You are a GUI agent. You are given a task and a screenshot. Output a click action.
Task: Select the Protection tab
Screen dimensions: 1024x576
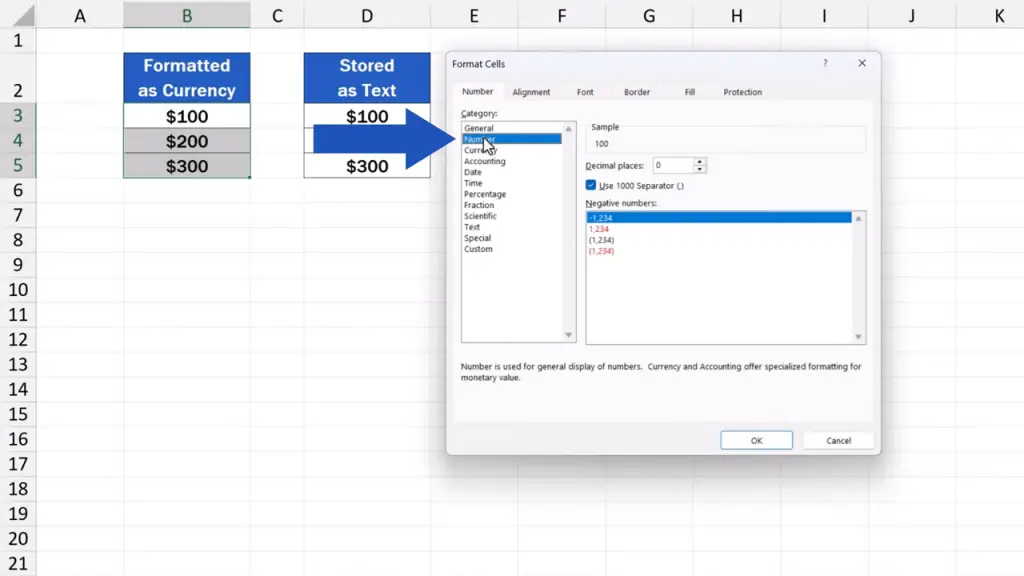click(742, 92)
